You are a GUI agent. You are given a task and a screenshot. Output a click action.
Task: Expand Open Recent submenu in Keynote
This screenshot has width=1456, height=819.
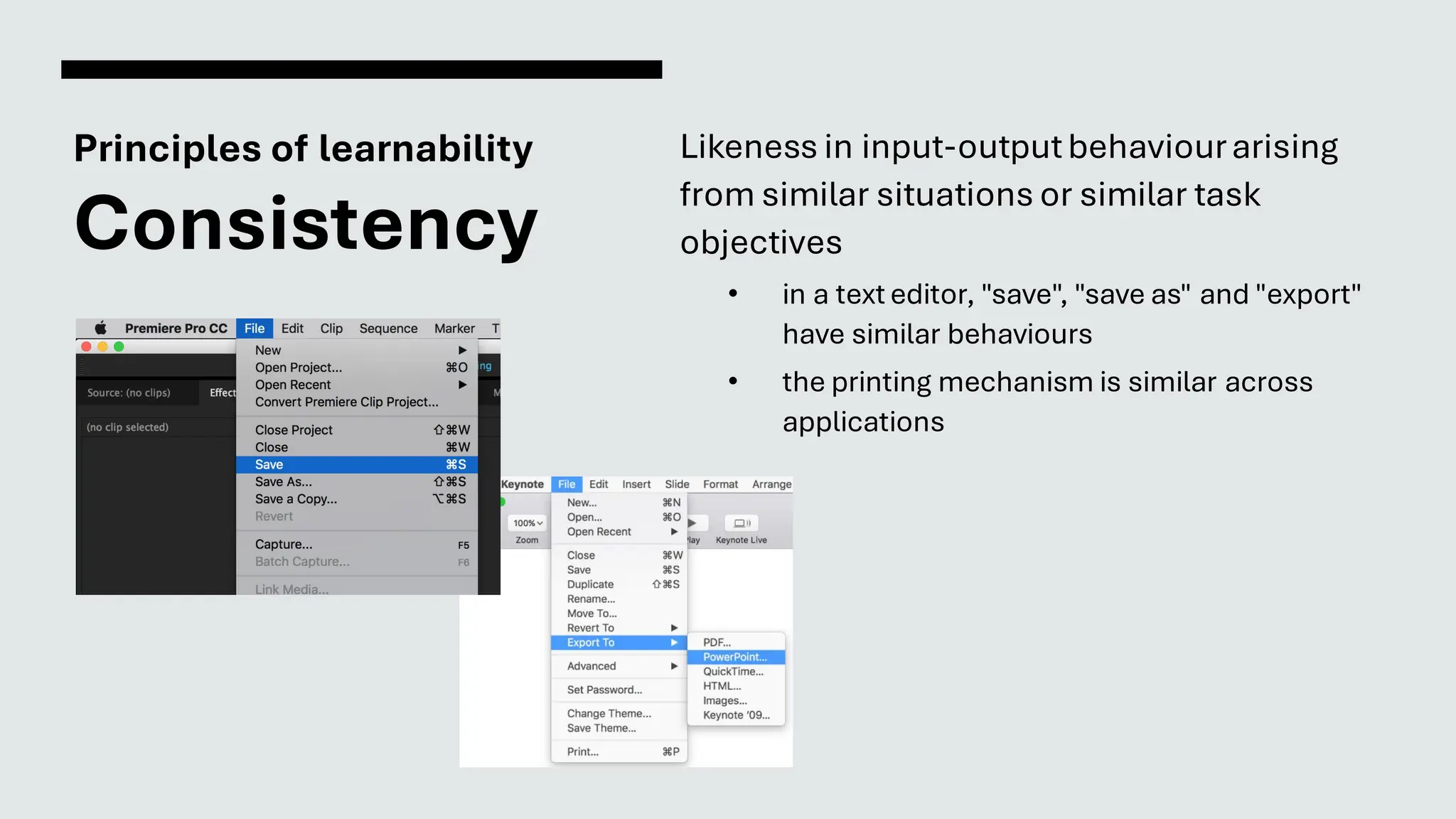[x=619, y=532]
